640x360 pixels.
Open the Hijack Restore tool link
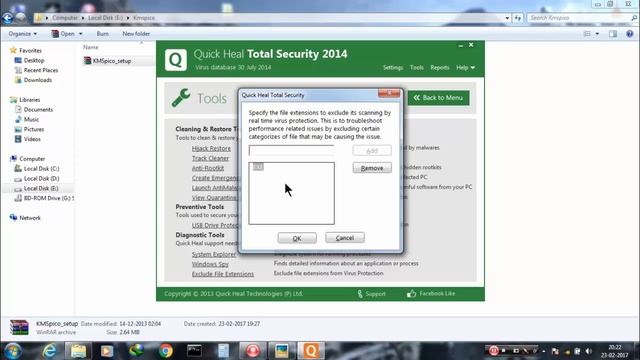tap(211, 148)
